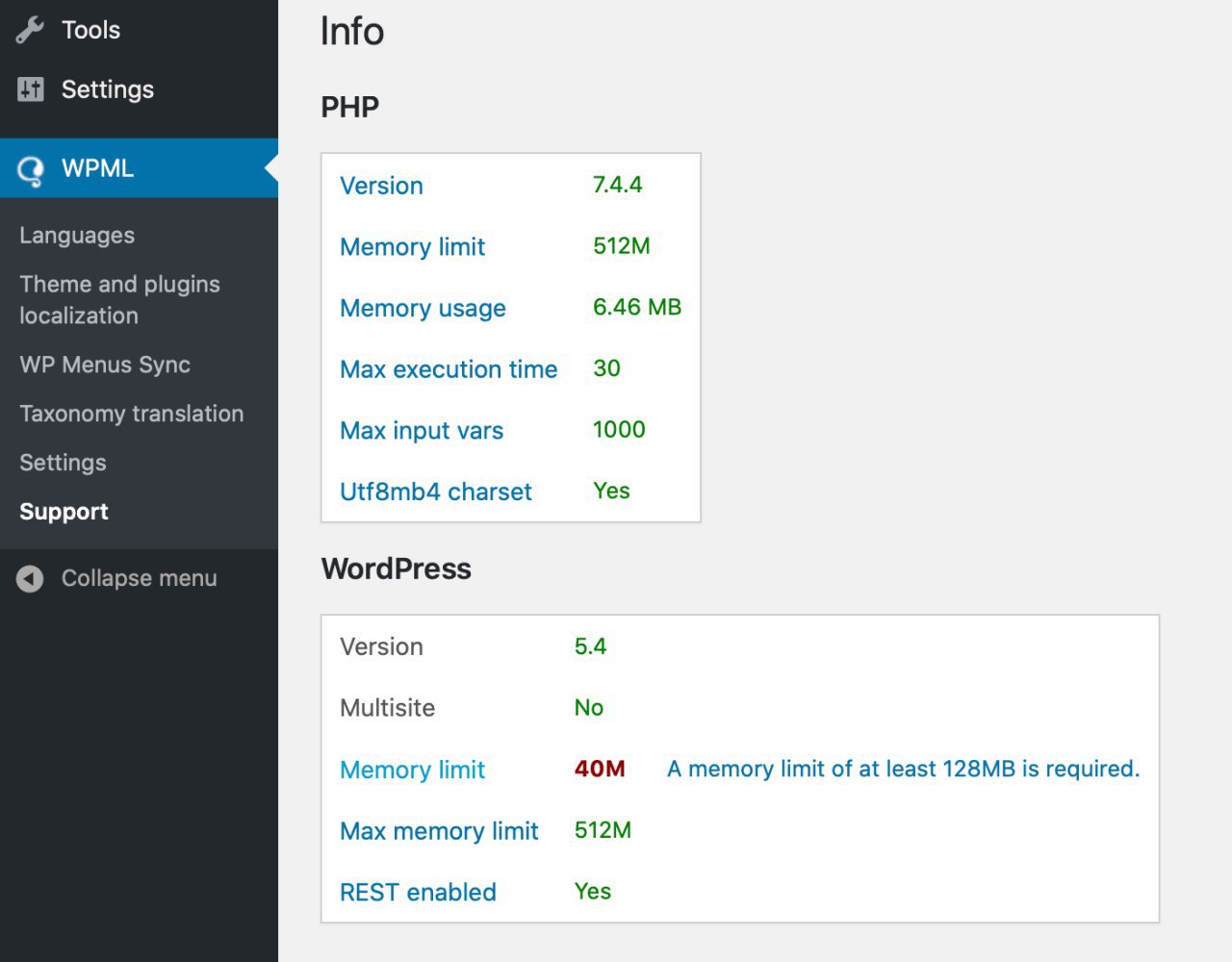Screen dimensions: 1232x962
Task: Go to WPML Languages submenu
Action: click(x=77, y=235)
